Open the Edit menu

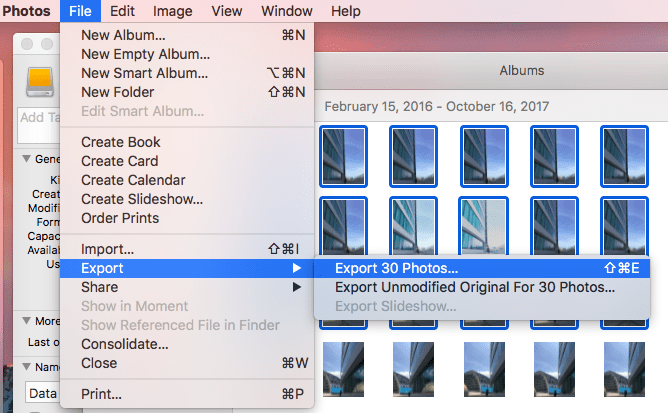point(123,11)
